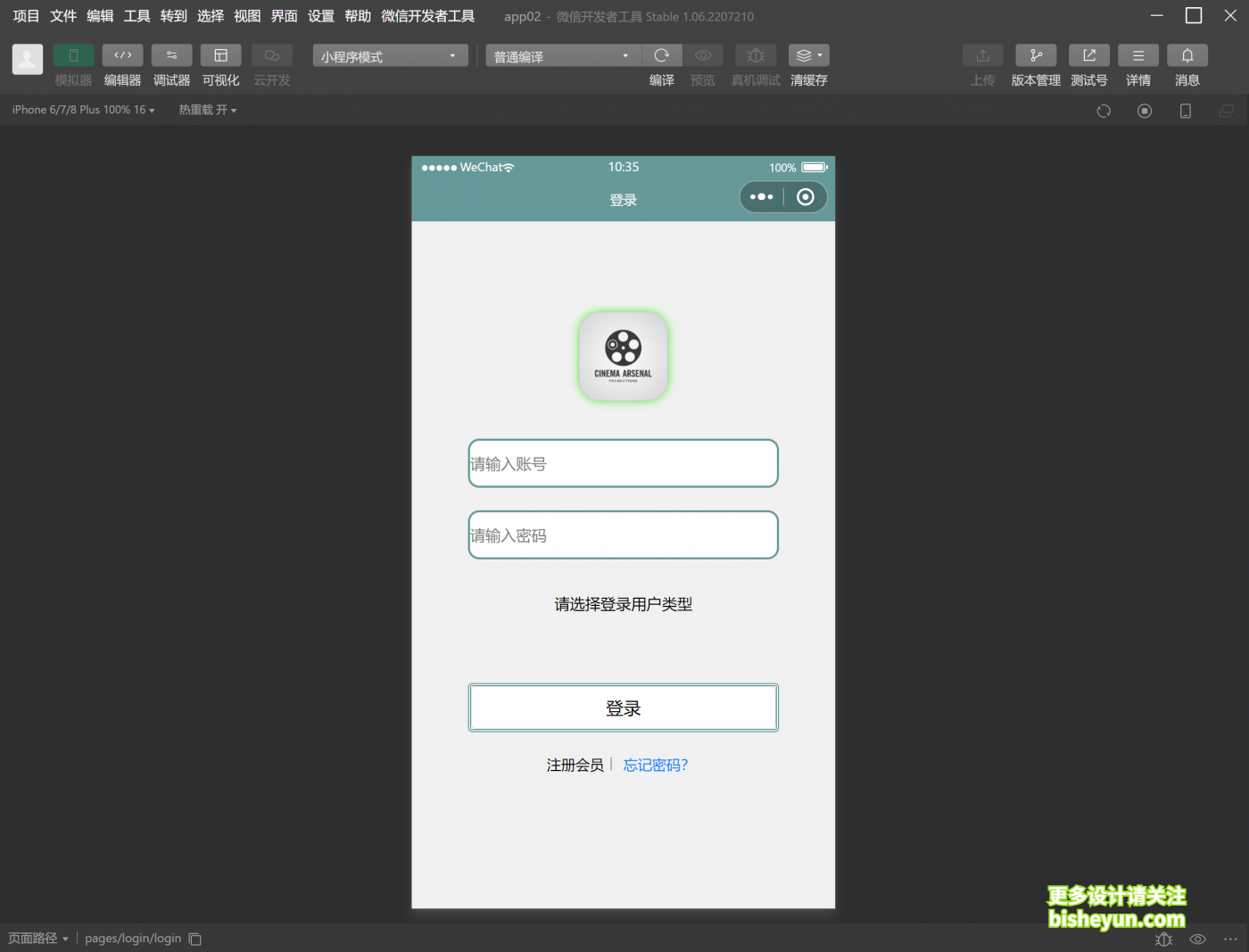Image resolution: width=1249 pixels, height=952 pixels.
Task: Focus the password input field
Action: coord(624,534)
